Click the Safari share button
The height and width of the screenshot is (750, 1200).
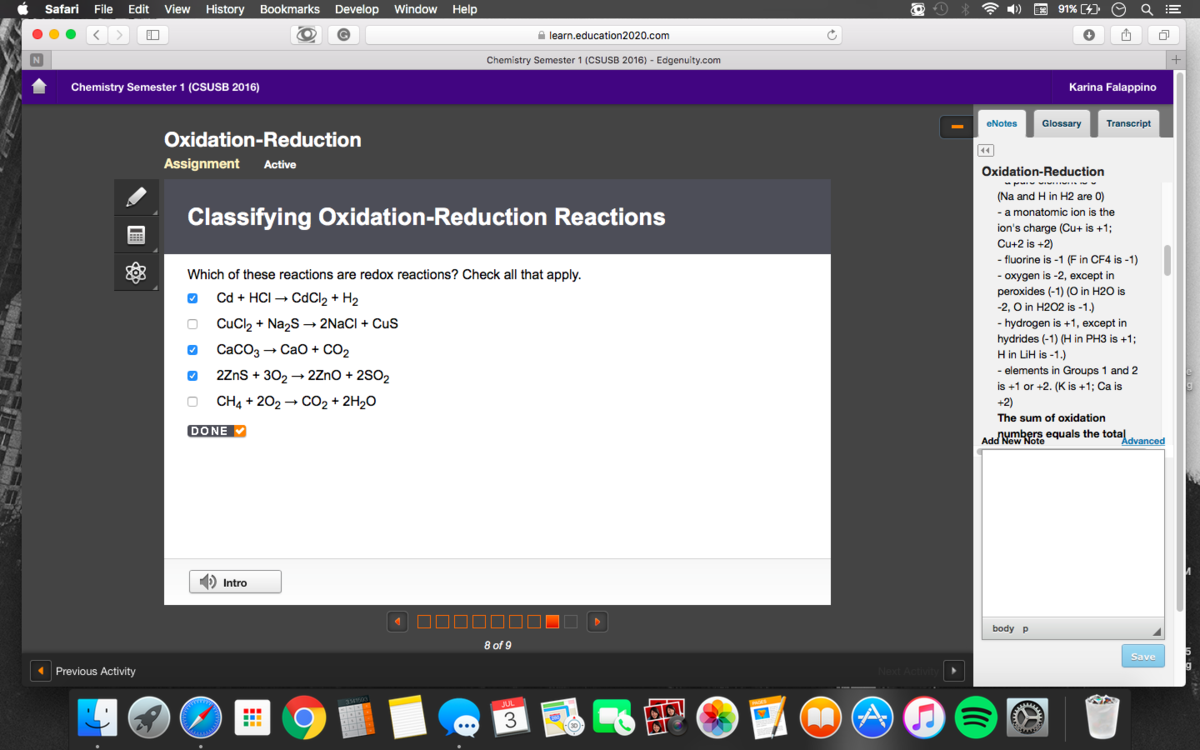point(1126,35)
